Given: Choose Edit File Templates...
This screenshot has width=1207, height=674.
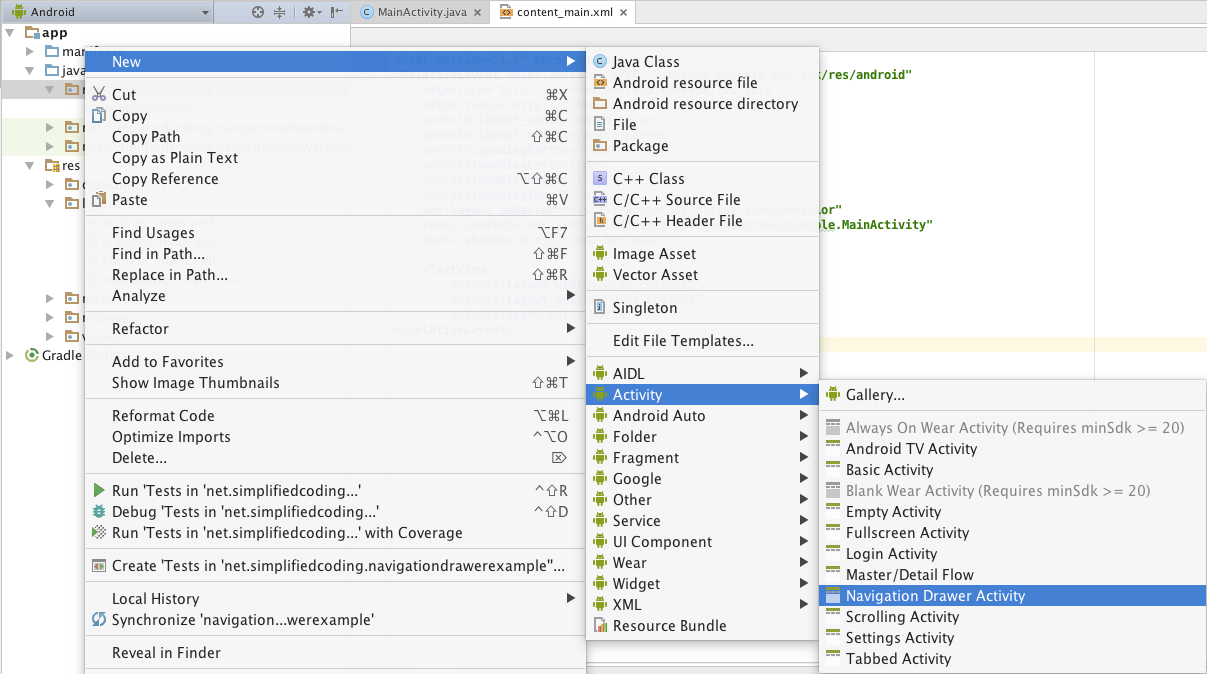Looking at the screenshot, I should coord(683,341).
